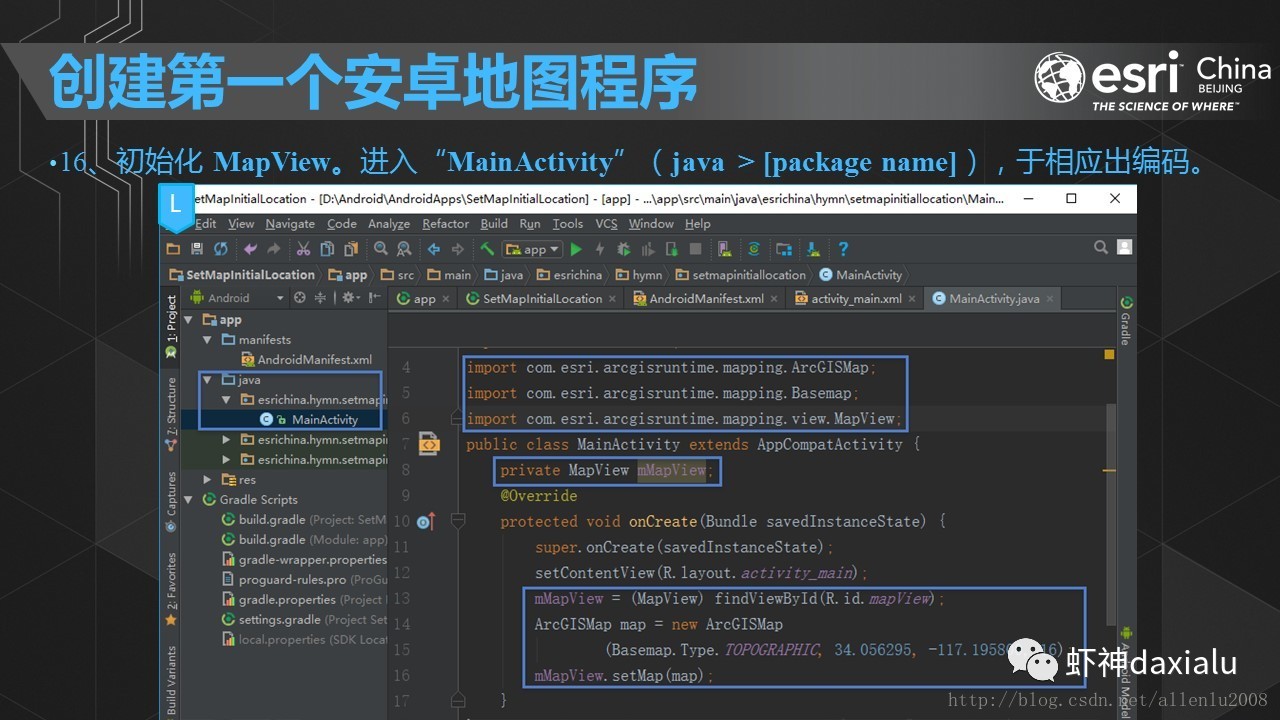Click the Find magnifier icon

tap(381, 249)
